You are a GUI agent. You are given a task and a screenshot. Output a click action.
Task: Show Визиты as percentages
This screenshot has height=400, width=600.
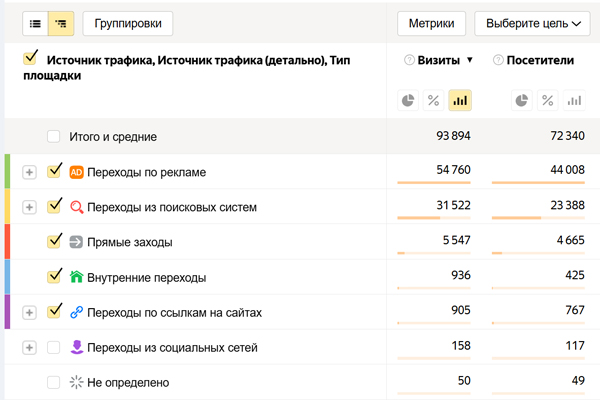pos(434,100)
